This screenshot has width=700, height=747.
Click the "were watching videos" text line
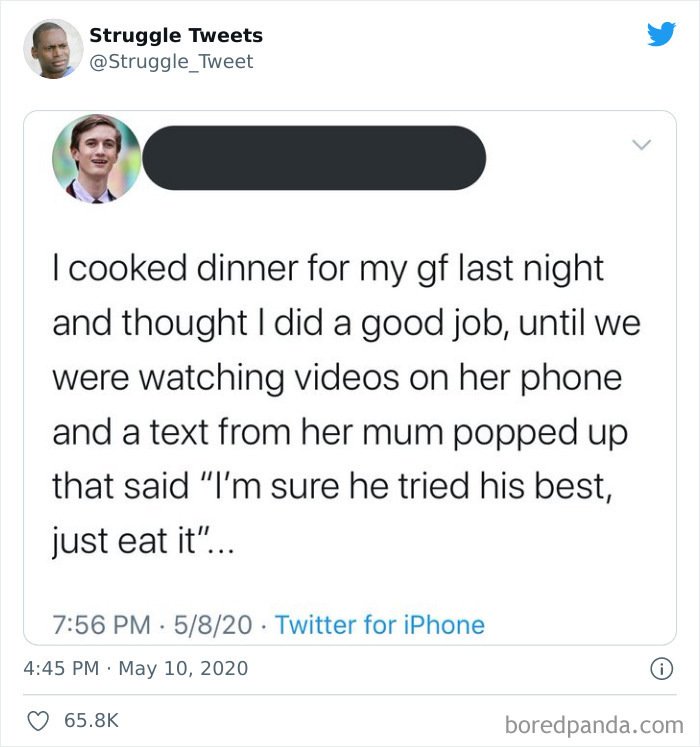(336, 379)
